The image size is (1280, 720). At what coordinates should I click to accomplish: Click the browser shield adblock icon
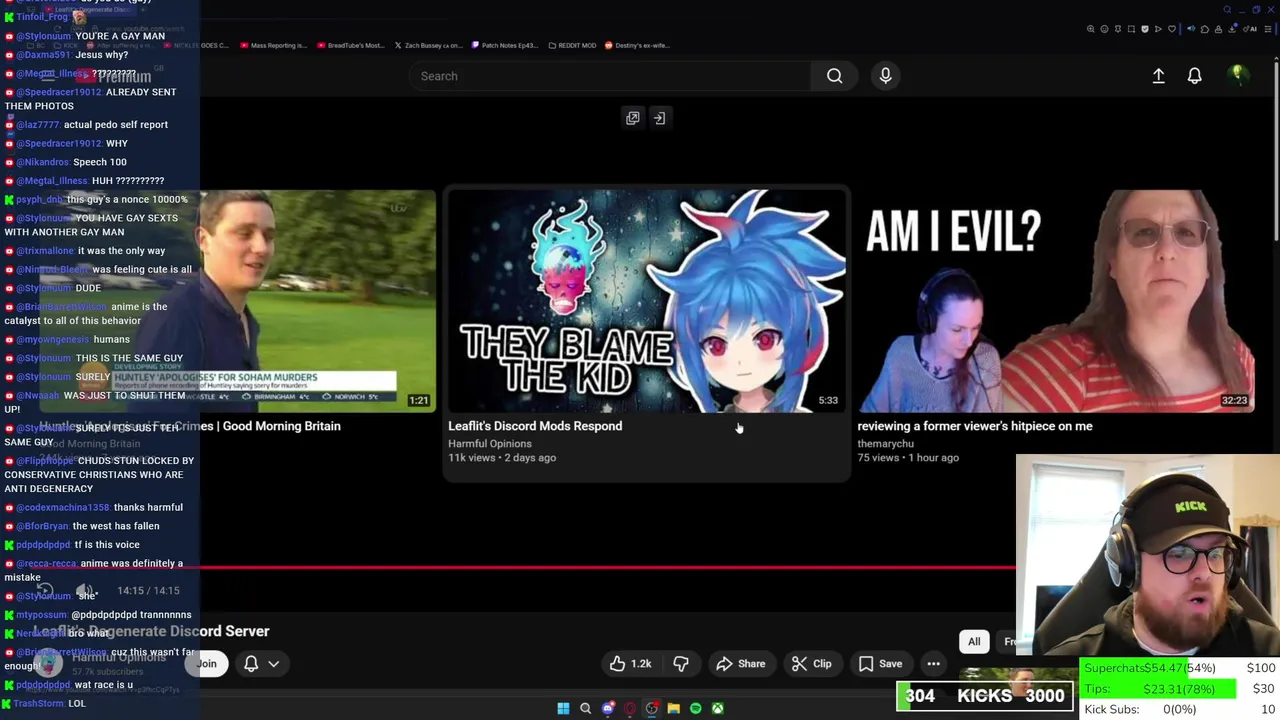click(1145, 29)
